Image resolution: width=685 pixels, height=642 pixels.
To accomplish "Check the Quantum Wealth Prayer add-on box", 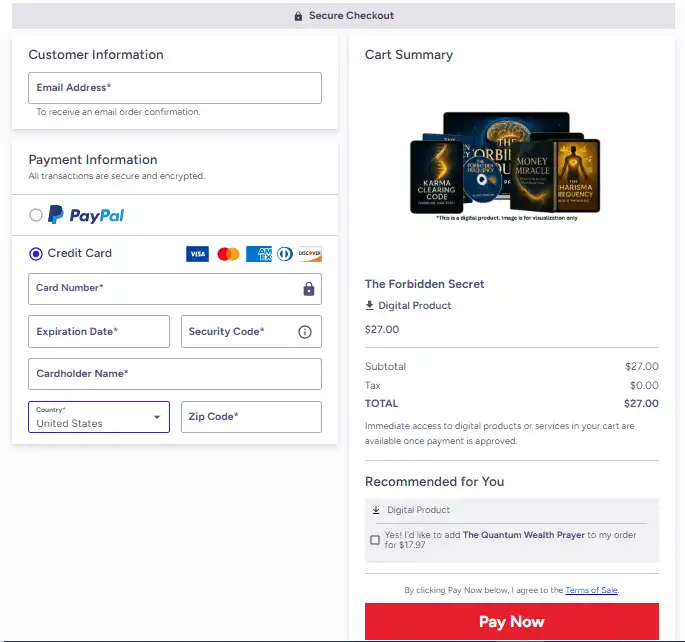I will pos(375,540).
